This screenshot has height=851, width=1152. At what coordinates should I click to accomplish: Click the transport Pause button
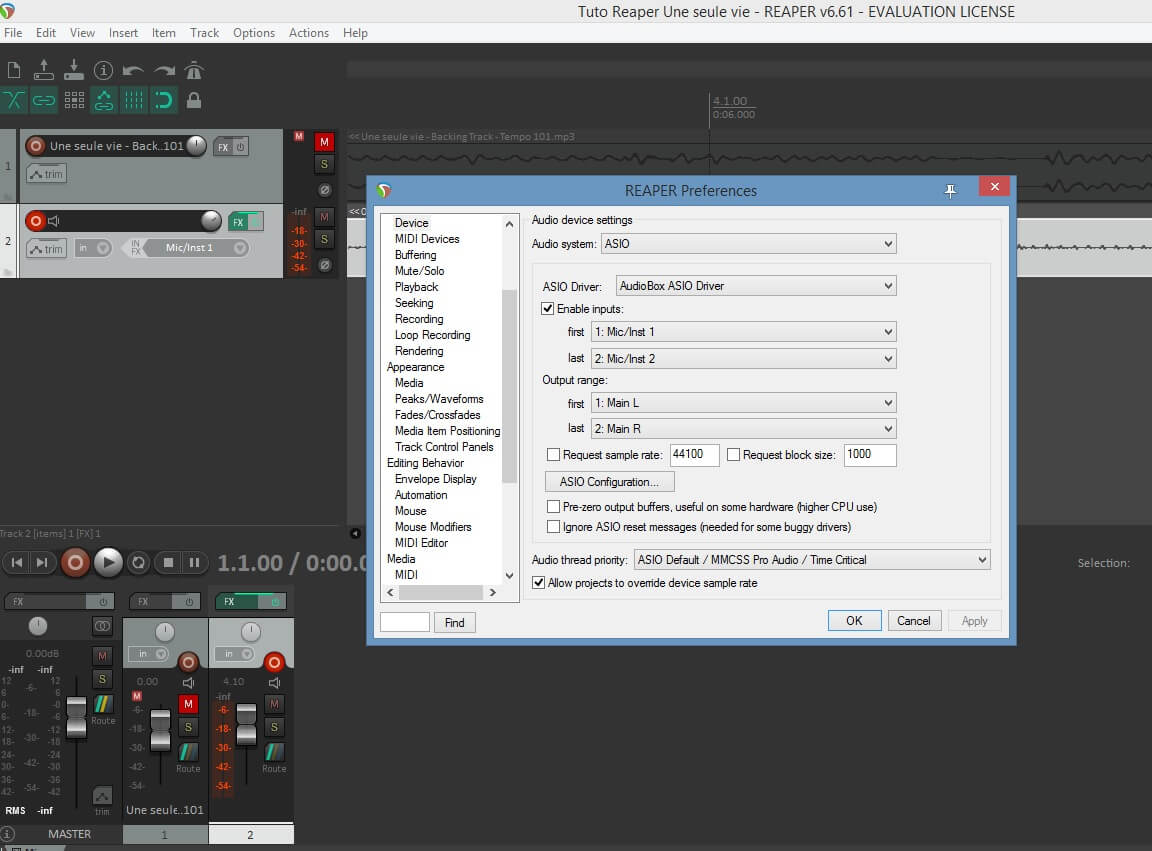pos(194,563)
